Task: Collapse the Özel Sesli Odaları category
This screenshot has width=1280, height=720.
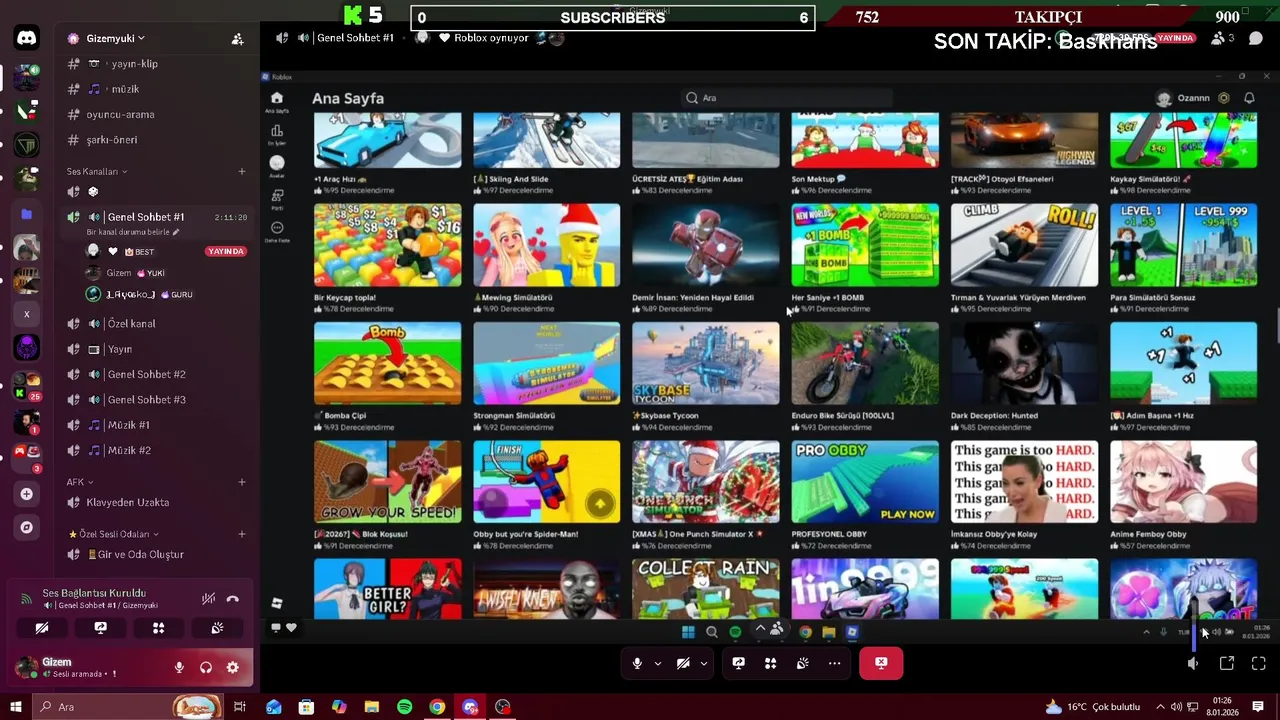Action: 113,534
